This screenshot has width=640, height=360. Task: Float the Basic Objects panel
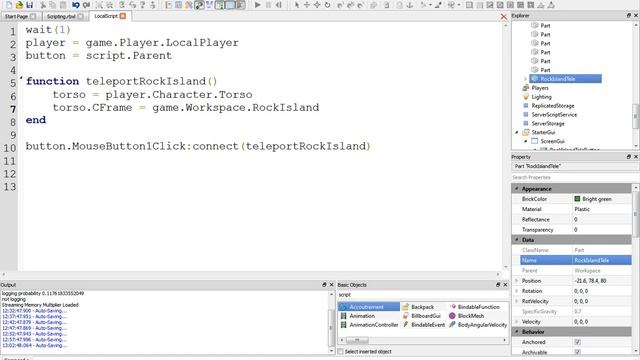[x=498, y=284]
